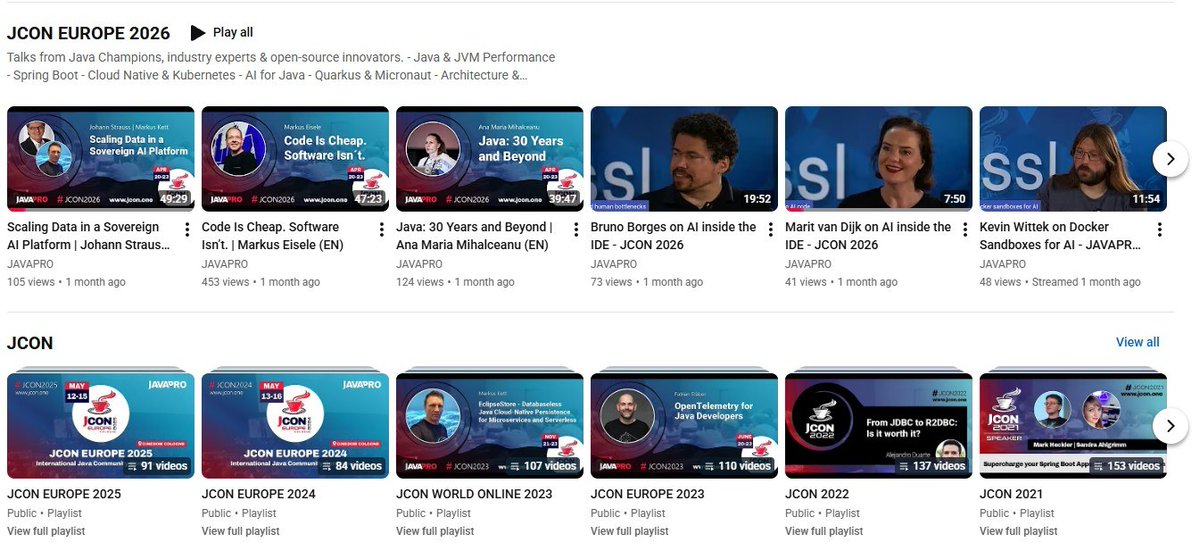Image resolution: width=1200 pixels, height=559 pixels.
Task: Click the playlist description starting Talks from Java Champions
Action: pos(281,66)
